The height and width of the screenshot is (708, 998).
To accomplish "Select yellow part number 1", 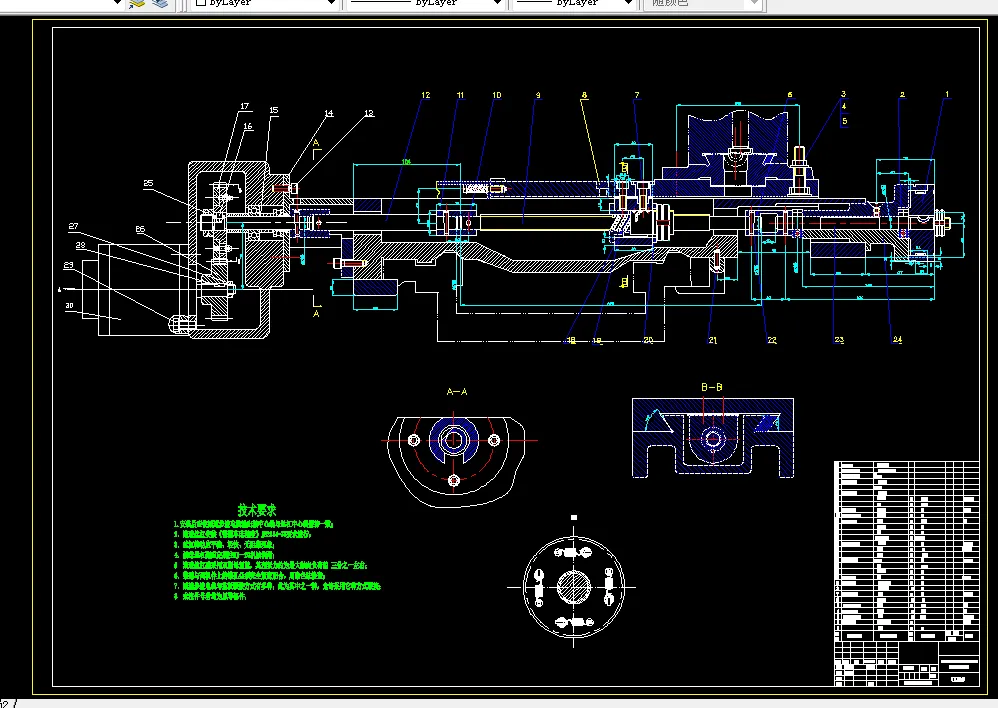I will 947,94.
